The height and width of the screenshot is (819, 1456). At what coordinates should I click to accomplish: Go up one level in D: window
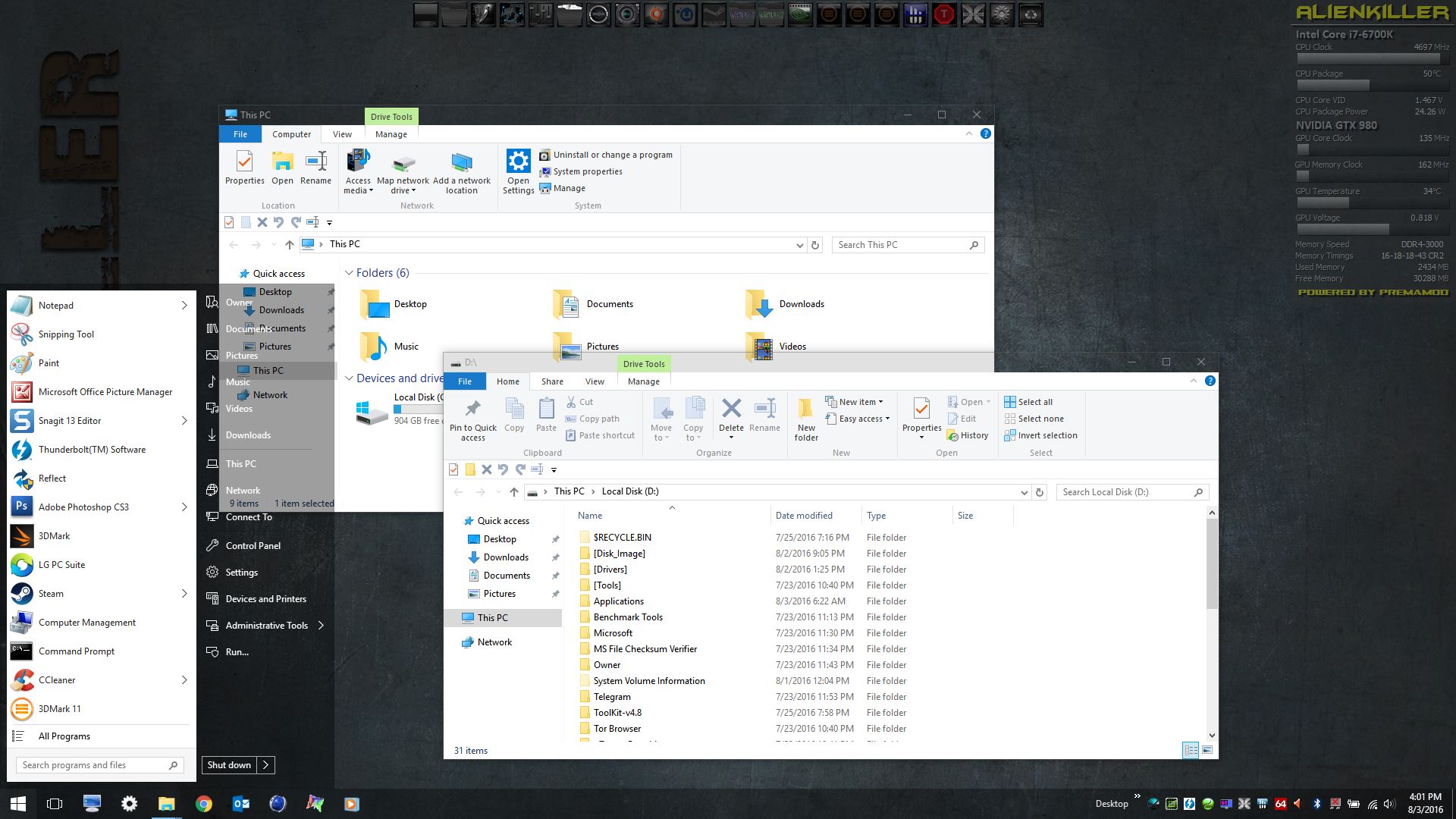pyautogui.click(x=514, y=492)
